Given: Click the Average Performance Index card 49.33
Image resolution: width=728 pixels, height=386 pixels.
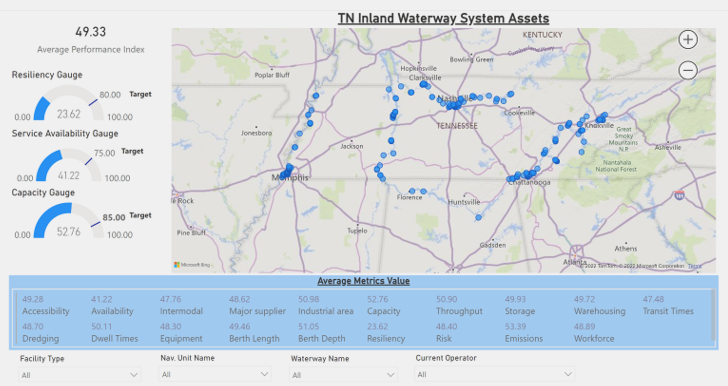Looking at the screenshot, I should point(91,40).
